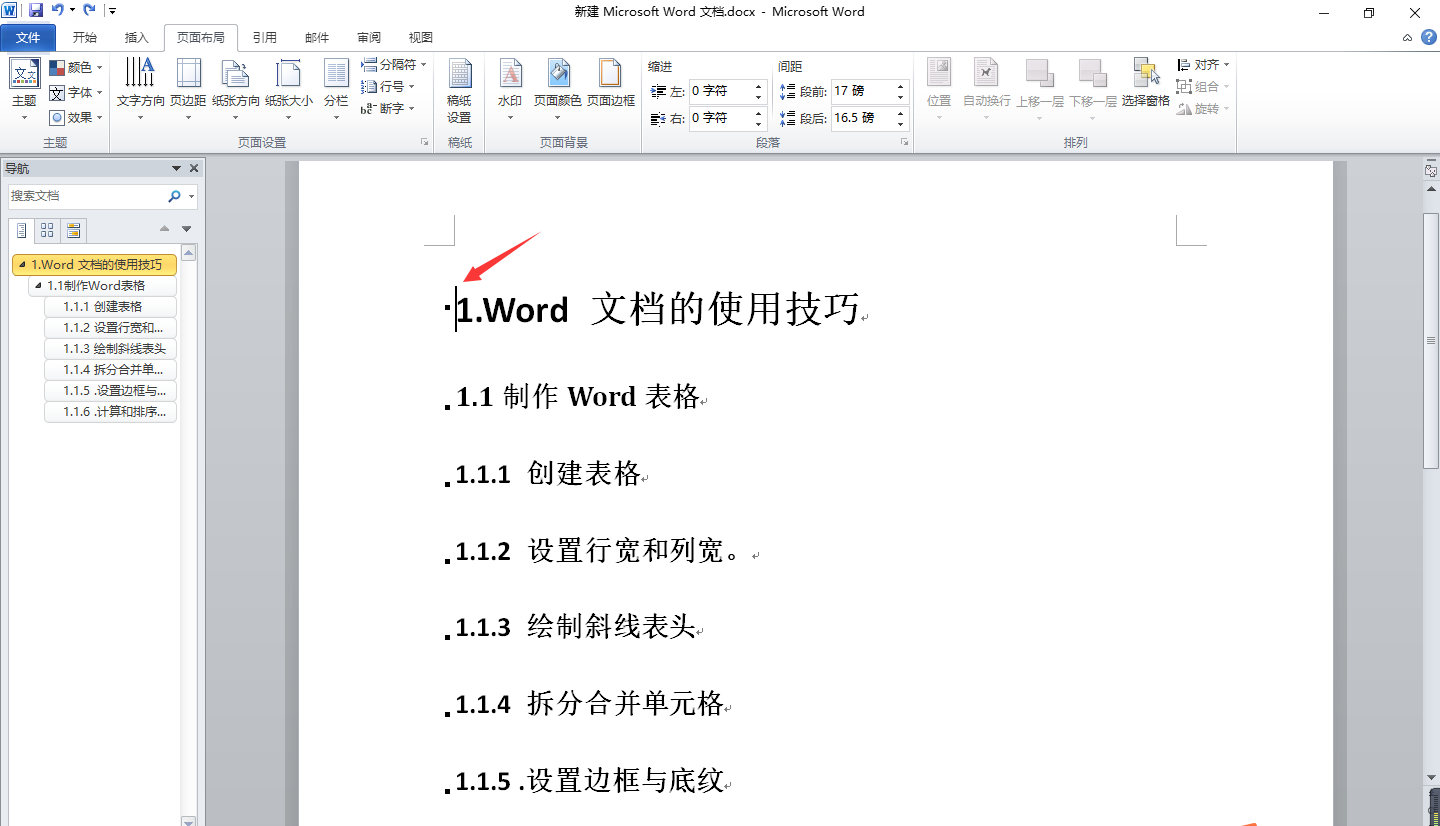The image size is (1440, 826).
Task: Open Margins (页边距) options
Action: pos(188,90)
